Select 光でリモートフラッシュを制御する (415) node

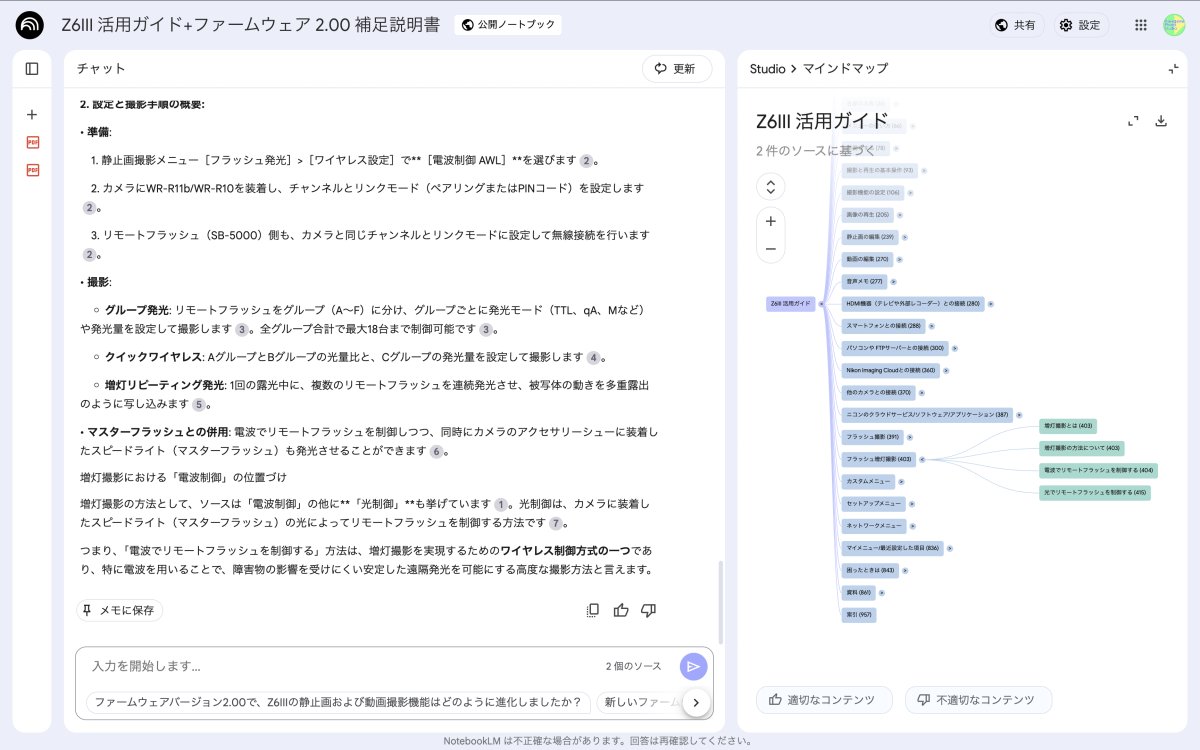tap(1095, 492)
